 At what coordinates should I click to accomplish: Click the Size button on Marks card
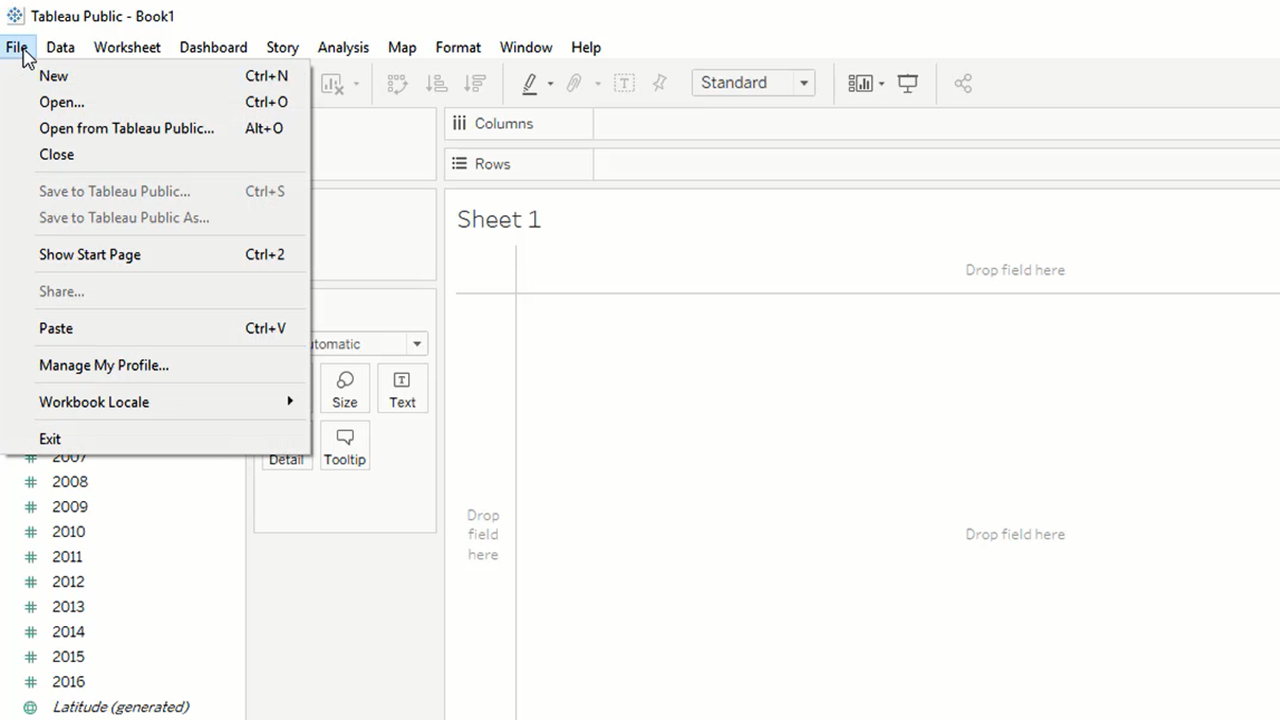(345, 389)
